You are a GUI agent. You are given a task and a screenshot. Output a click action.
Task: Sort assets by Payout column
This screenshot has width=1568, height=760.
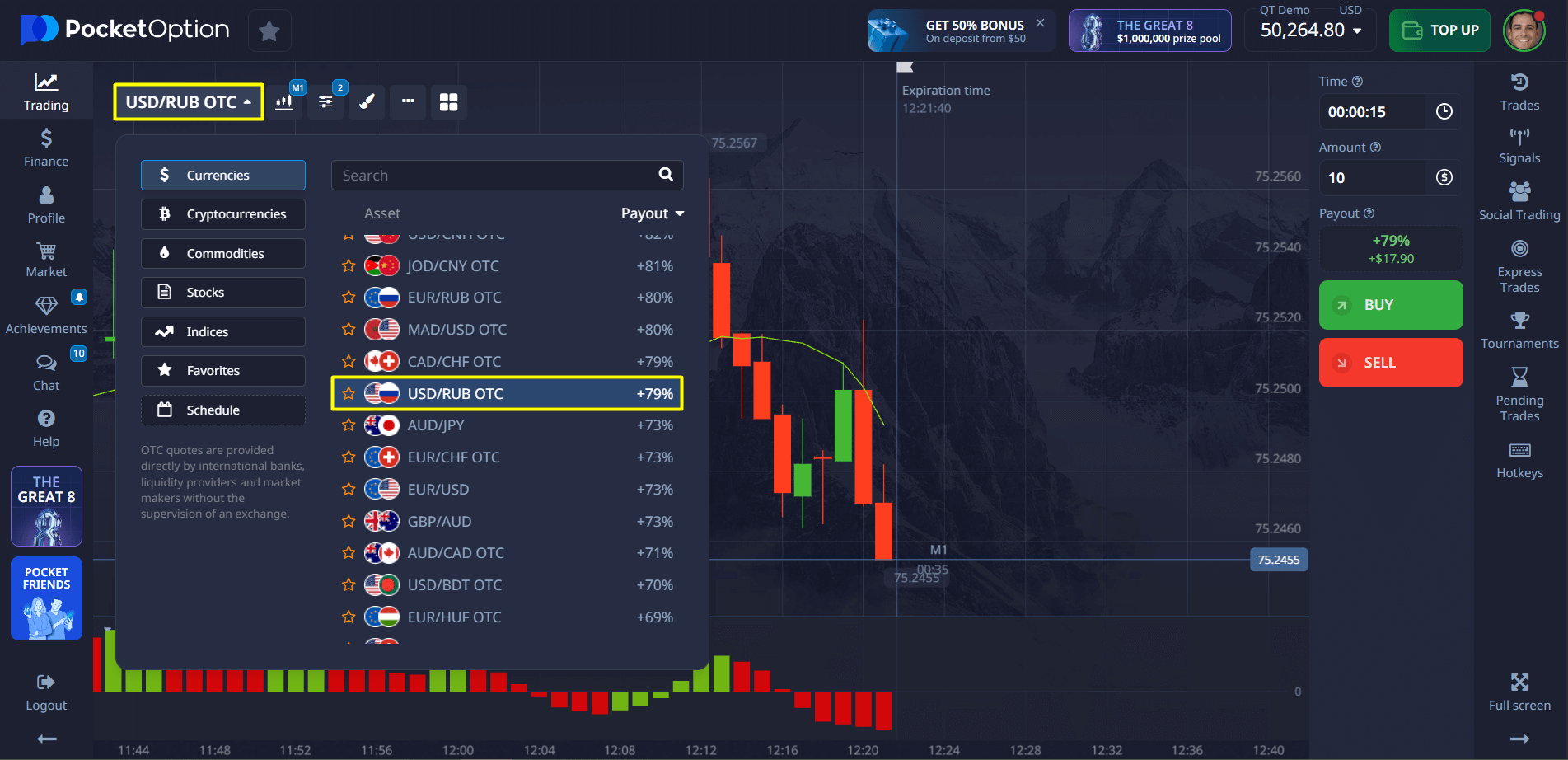(x=652, y=213)
